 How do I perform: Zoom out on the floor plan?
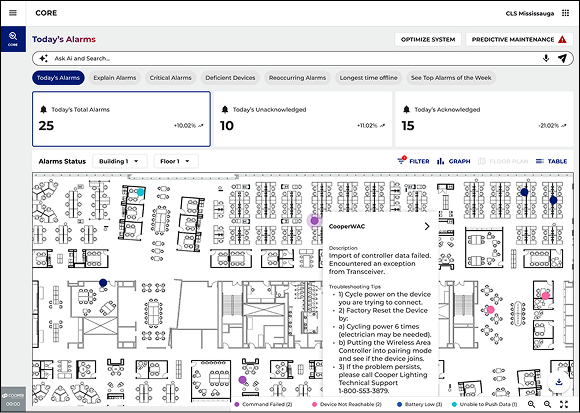click(x=547, y=404)
